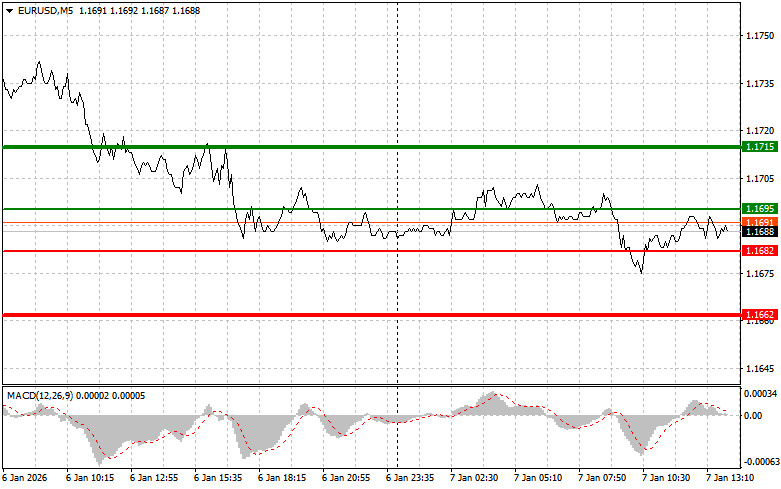Click the 7 Jan 10:30 time label
Image resolution: width=781 pixels, height=489 pixels.
point(666,478)
